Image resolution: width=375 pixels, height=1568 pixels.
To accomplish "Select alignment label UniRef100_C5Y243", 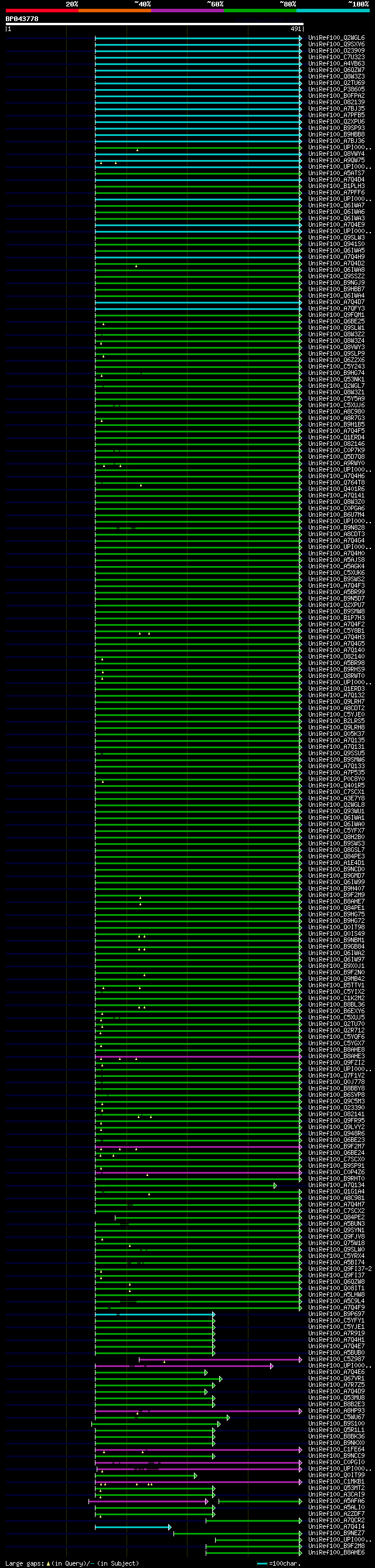I will pyautogui.click(x=337, y=366).
